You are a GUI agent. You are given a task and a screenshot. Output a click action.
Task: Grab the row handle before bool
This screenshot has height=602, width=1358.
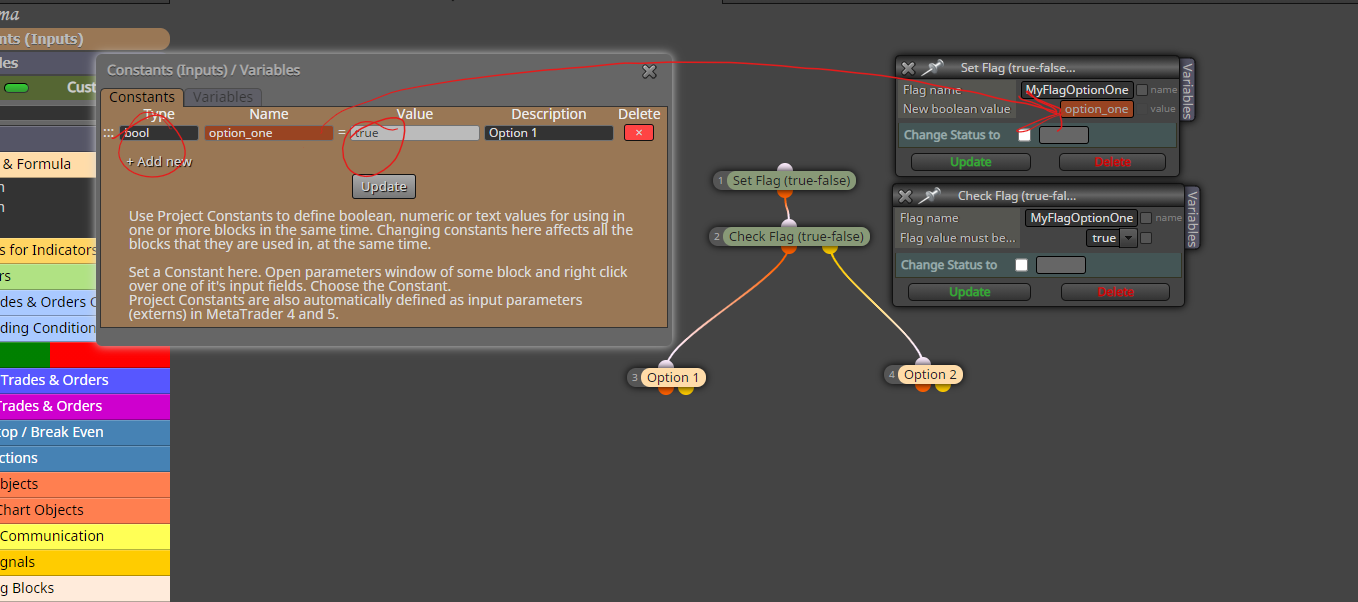109,133
